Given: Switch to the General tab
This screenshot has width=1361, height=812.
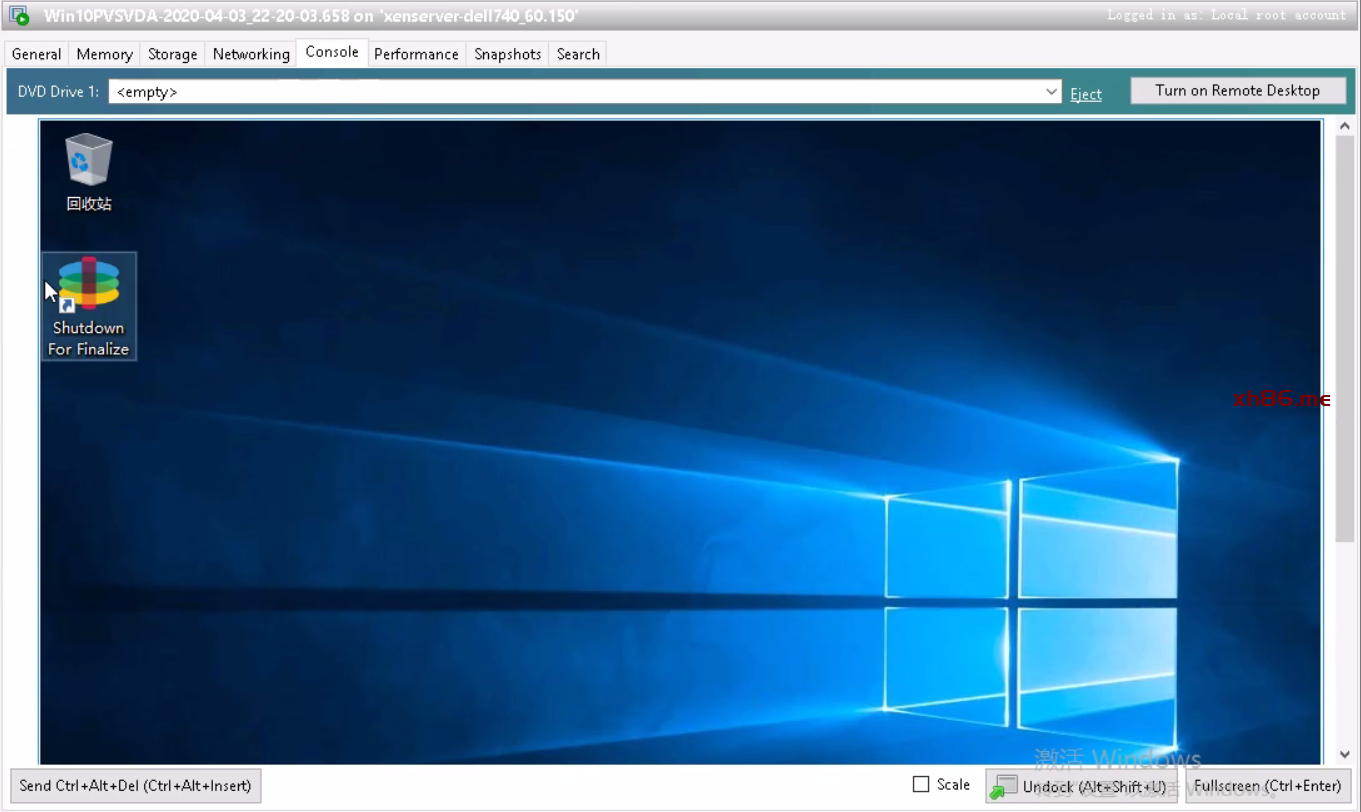Looking at the screenshot, I should pyautogui.click(x=37, y=54).
